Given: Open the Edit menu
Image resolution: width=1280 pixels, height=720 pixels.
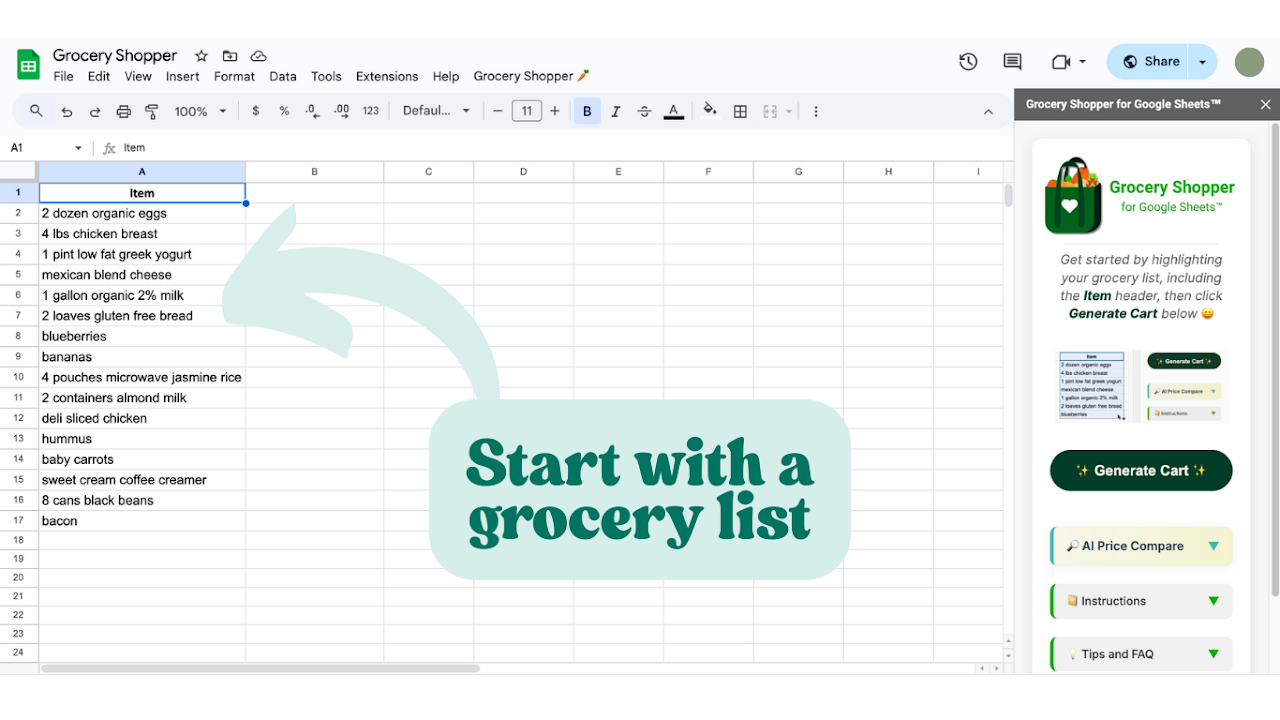Looking at the screenshot, I should (99, 76).
